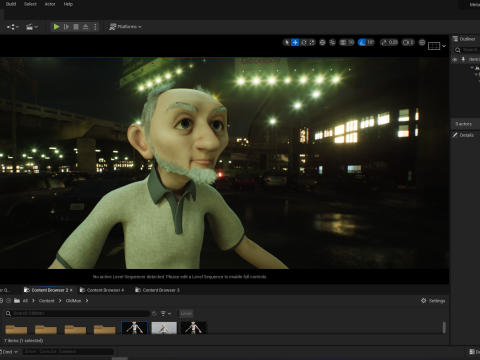
Task: Click the Skip/Advance frame button
Action: 66,27
